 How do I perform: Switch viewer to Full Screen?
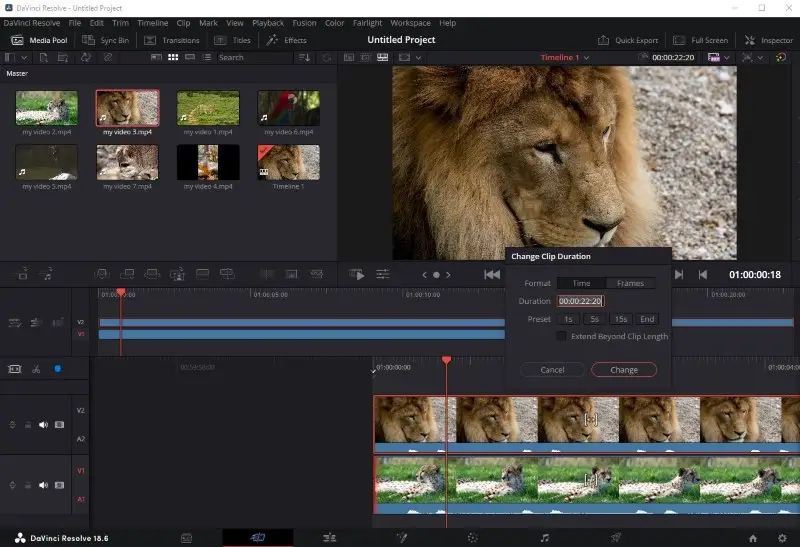point(701,40)
